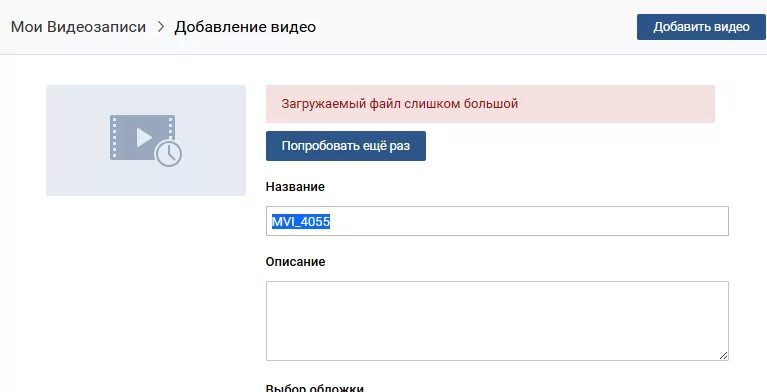Click the highlighted MVI_4055 text
This screenshot has height=392, width=767.
301,222
